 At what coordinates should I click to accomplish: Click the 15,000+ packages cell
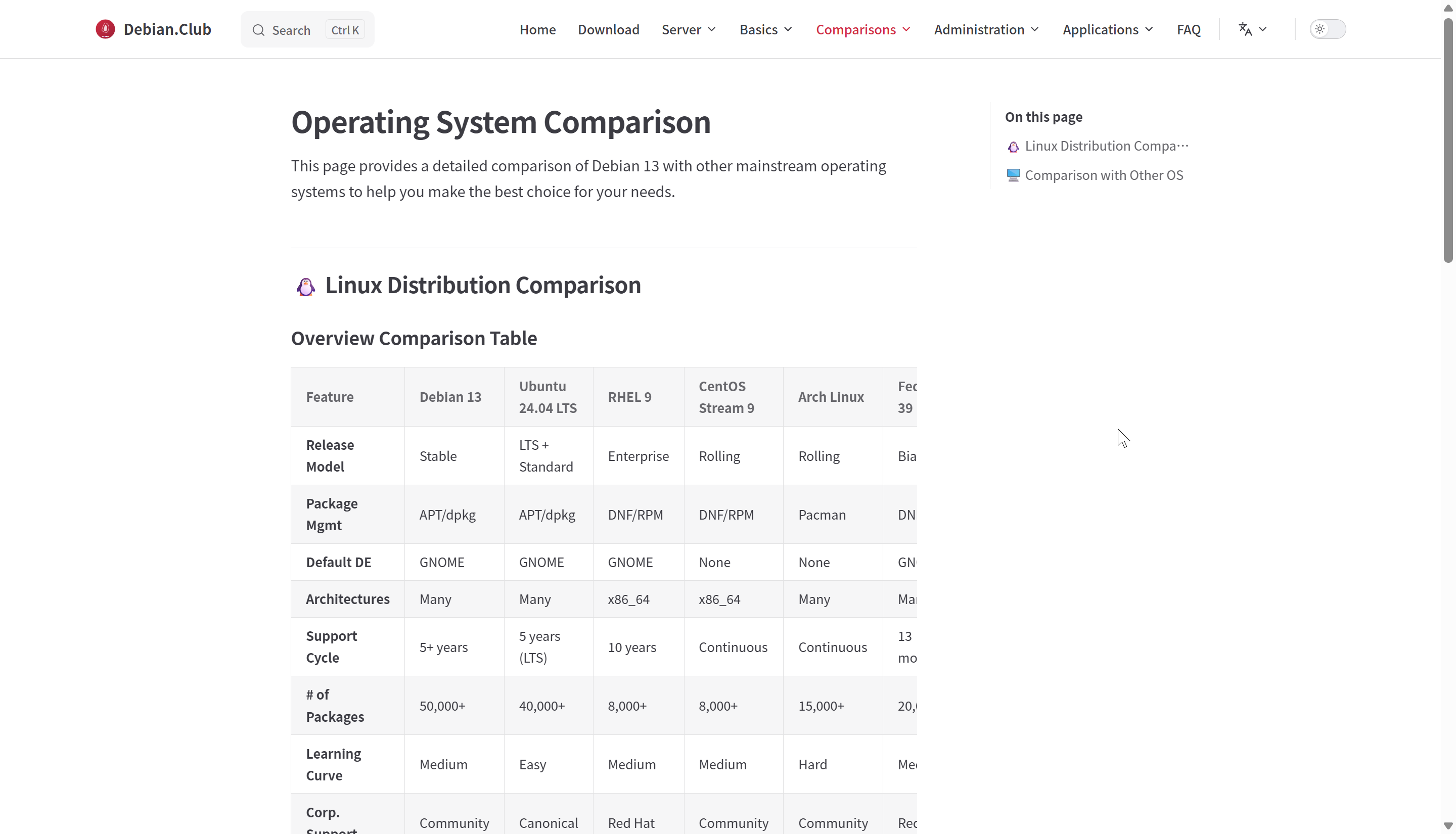click(x=832, y=706)
